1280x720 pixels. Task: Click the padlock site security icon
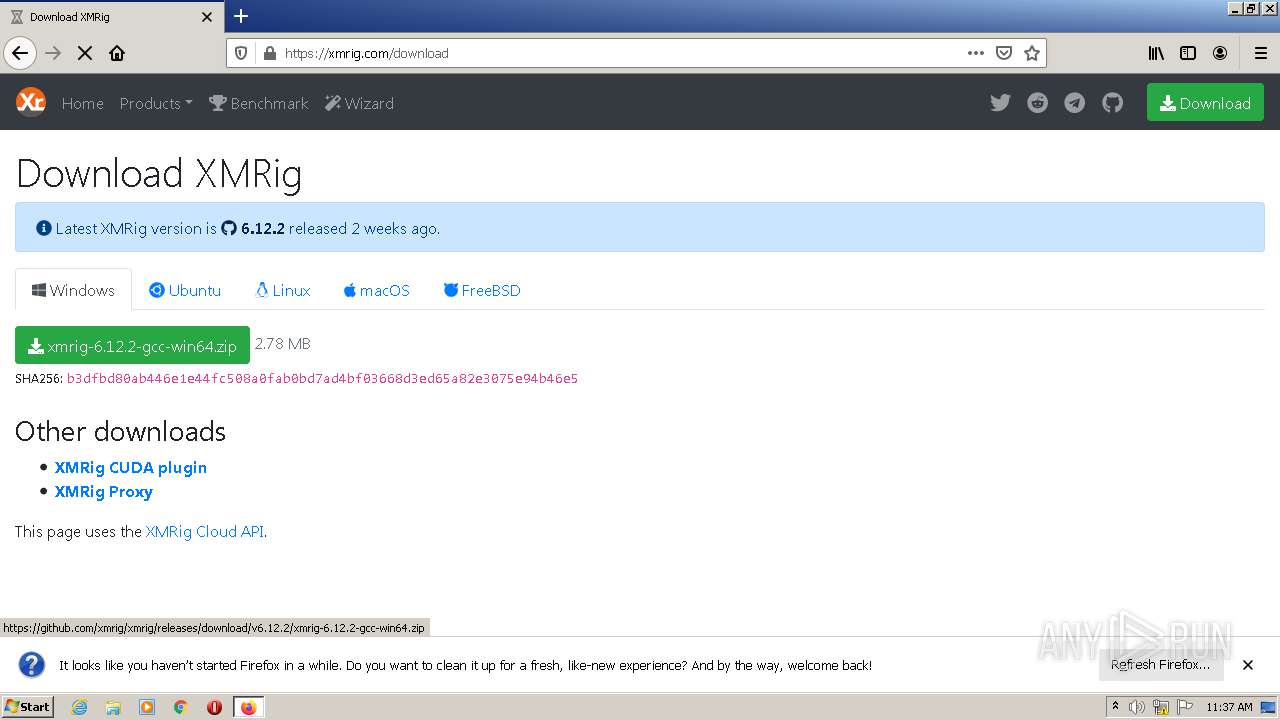(x=268, y=53)
